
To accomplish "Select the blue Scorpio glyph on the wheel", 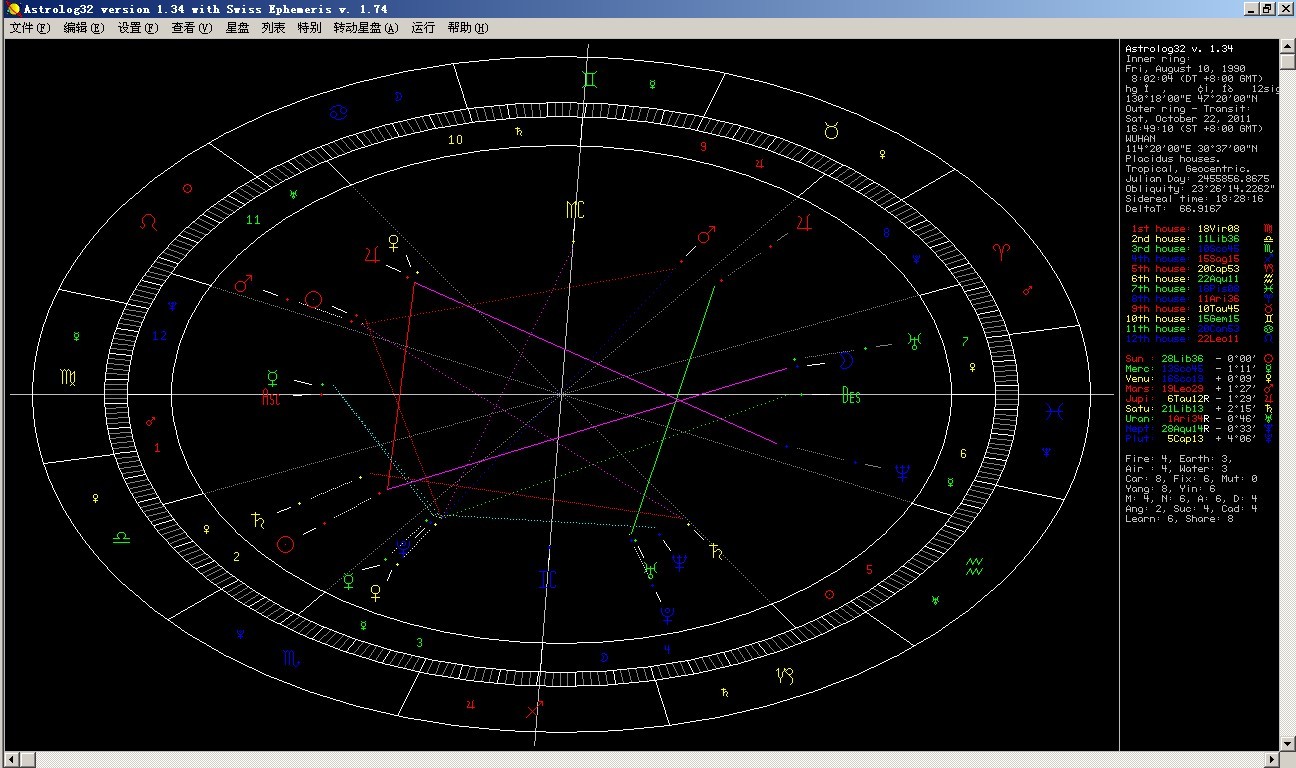I will pyautogui.click(x=290, y=658).
